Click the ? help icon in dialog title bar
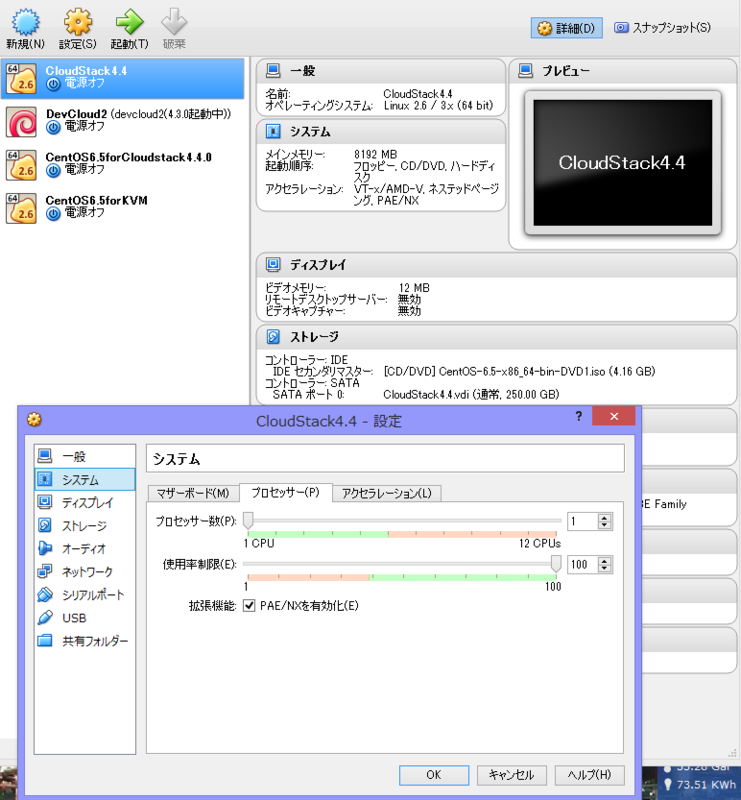 coord(578,416)
